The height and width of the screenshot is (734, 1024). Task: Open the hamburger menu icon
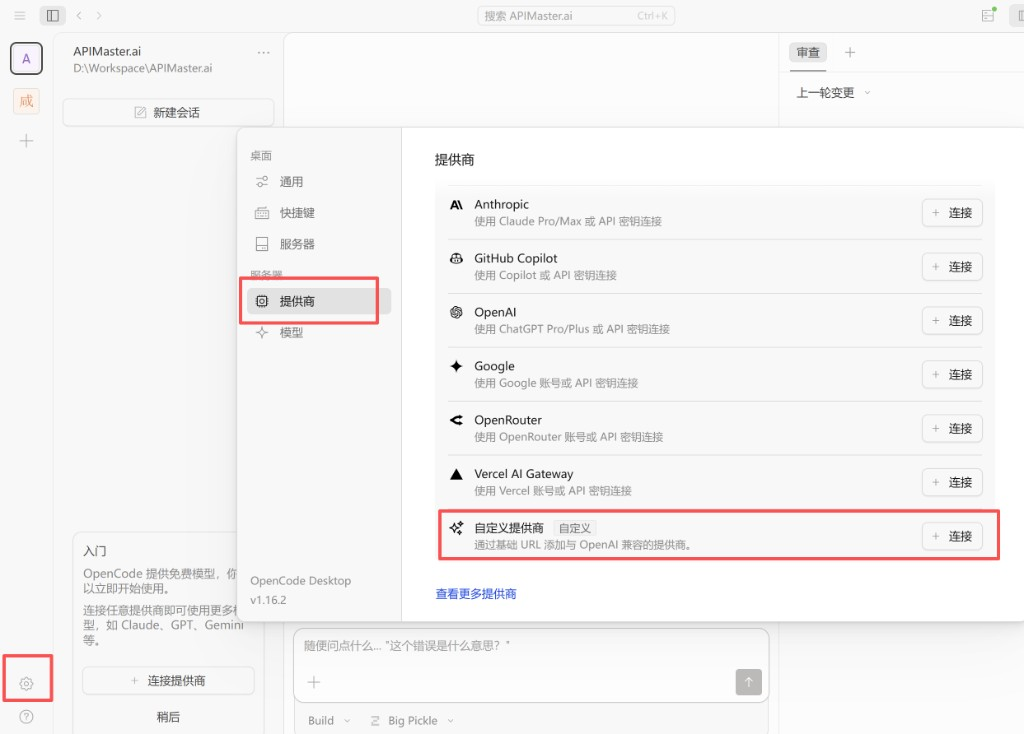[x=20, y=15]
